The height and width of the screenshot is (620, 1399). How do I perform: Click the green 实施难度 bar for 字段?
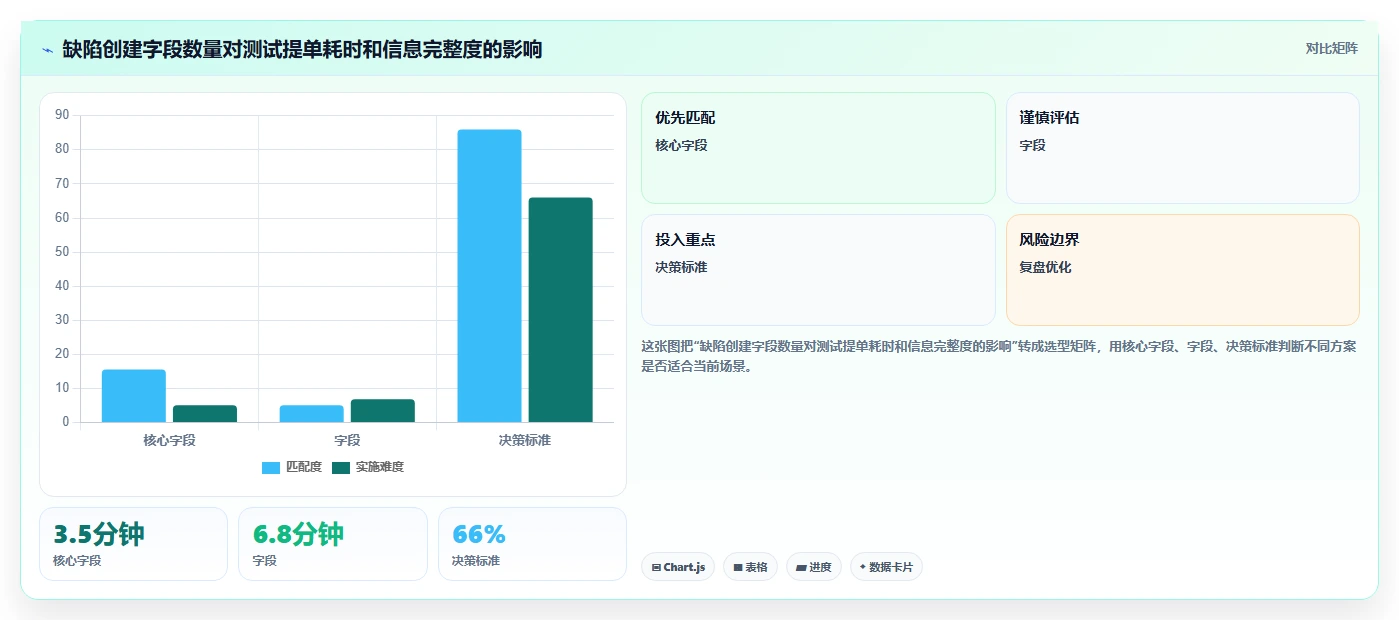383,411
